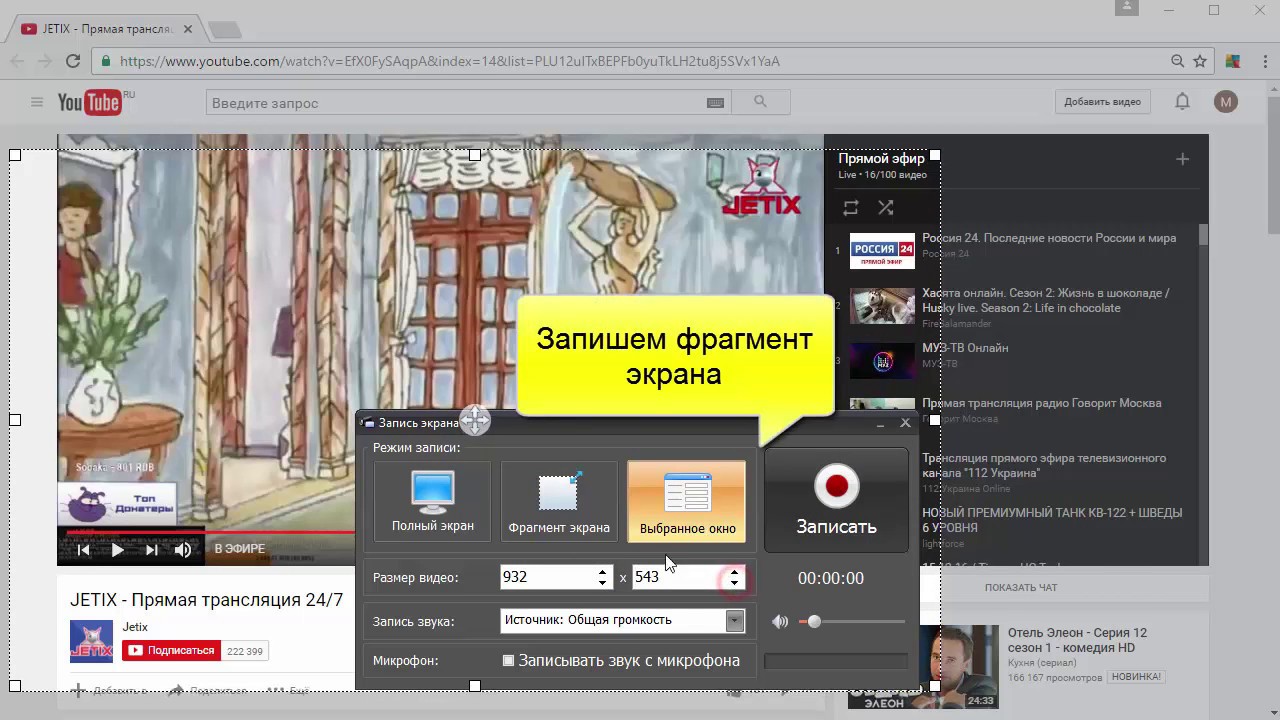Image resolution: width=1280 pixels, height=720 pixels.
Task: Close the screen recorder dialog
Action: (x=905, y=423)
